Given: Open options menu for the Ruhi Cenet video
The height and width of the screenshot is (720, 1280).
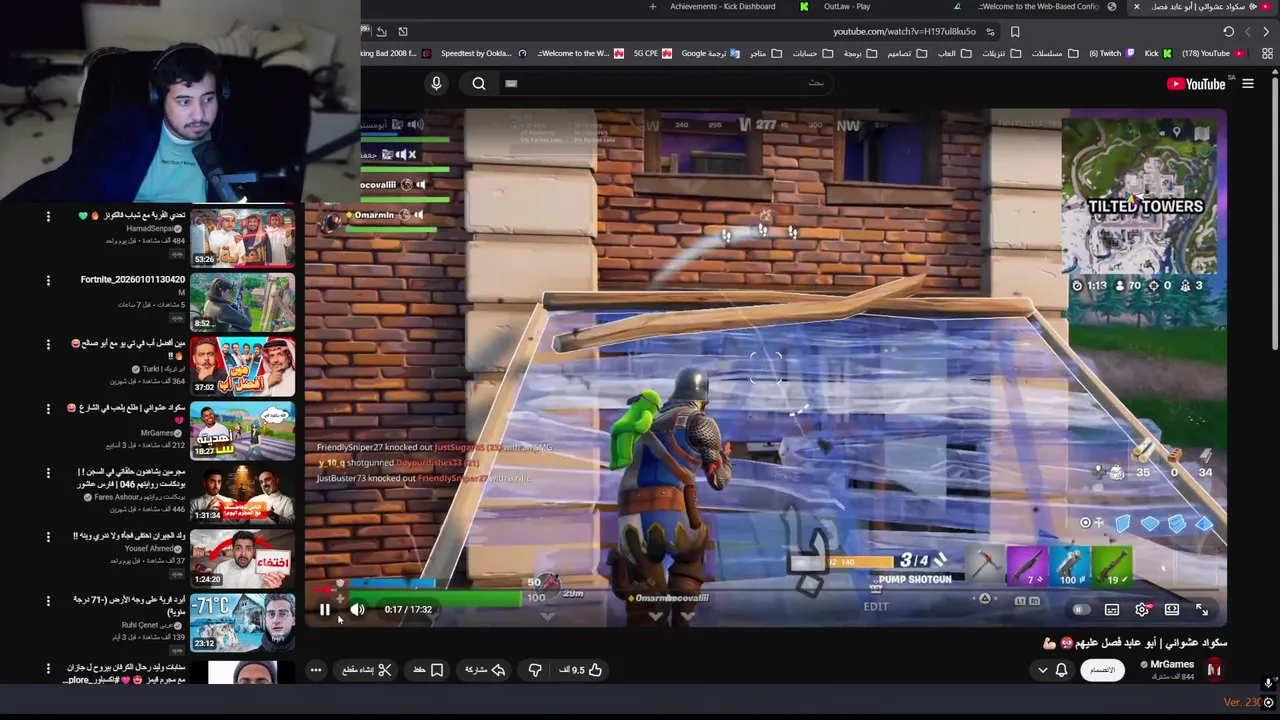Looking at the screenshot, I should point(48,601).
